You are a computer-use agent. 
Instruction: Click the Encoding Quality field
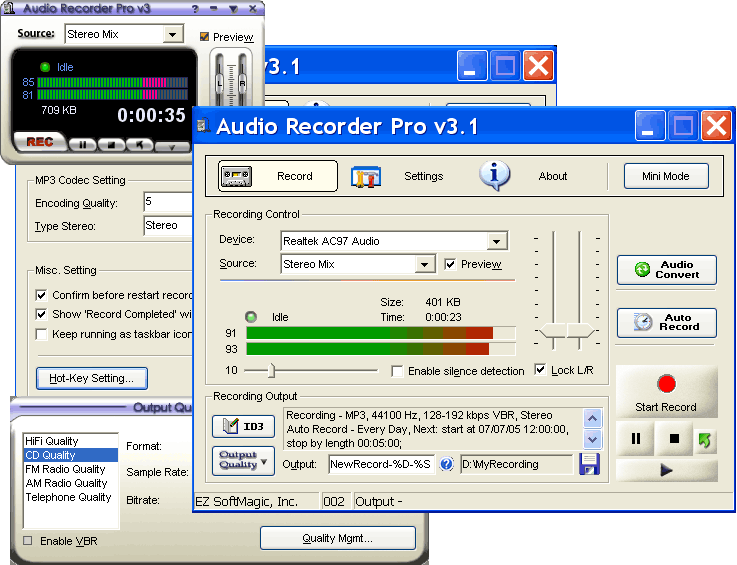click(168, 202)
